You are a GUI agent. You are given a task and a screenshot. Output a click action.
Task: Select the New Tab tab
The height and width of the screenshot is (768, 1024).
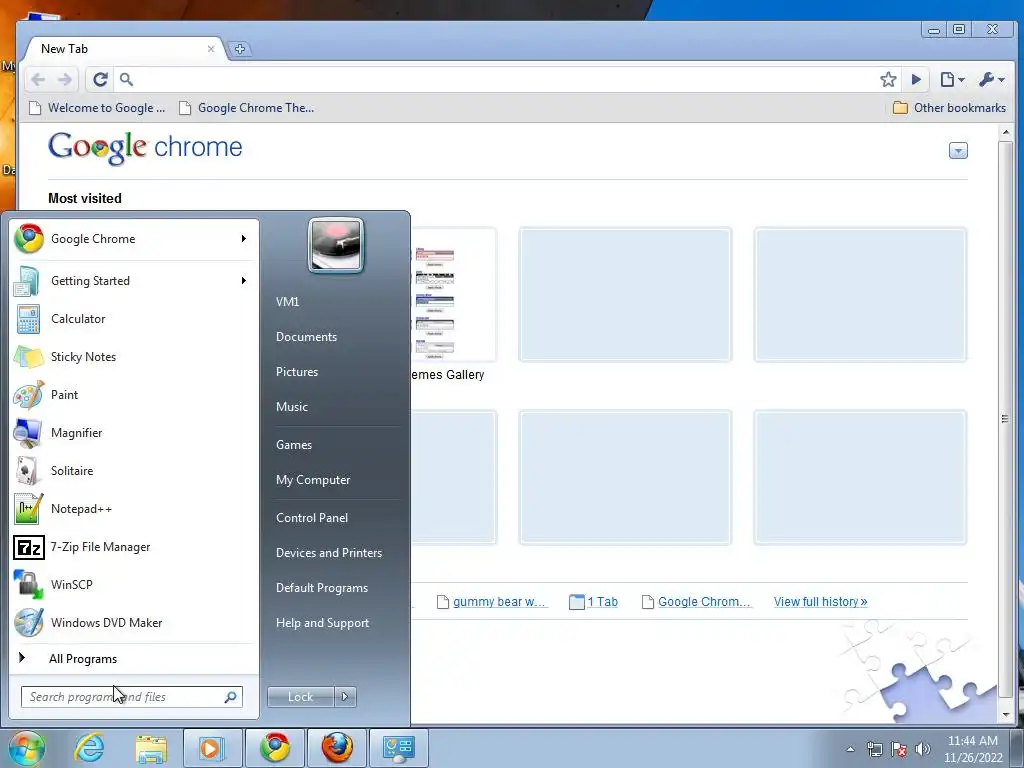pos(124,49)
